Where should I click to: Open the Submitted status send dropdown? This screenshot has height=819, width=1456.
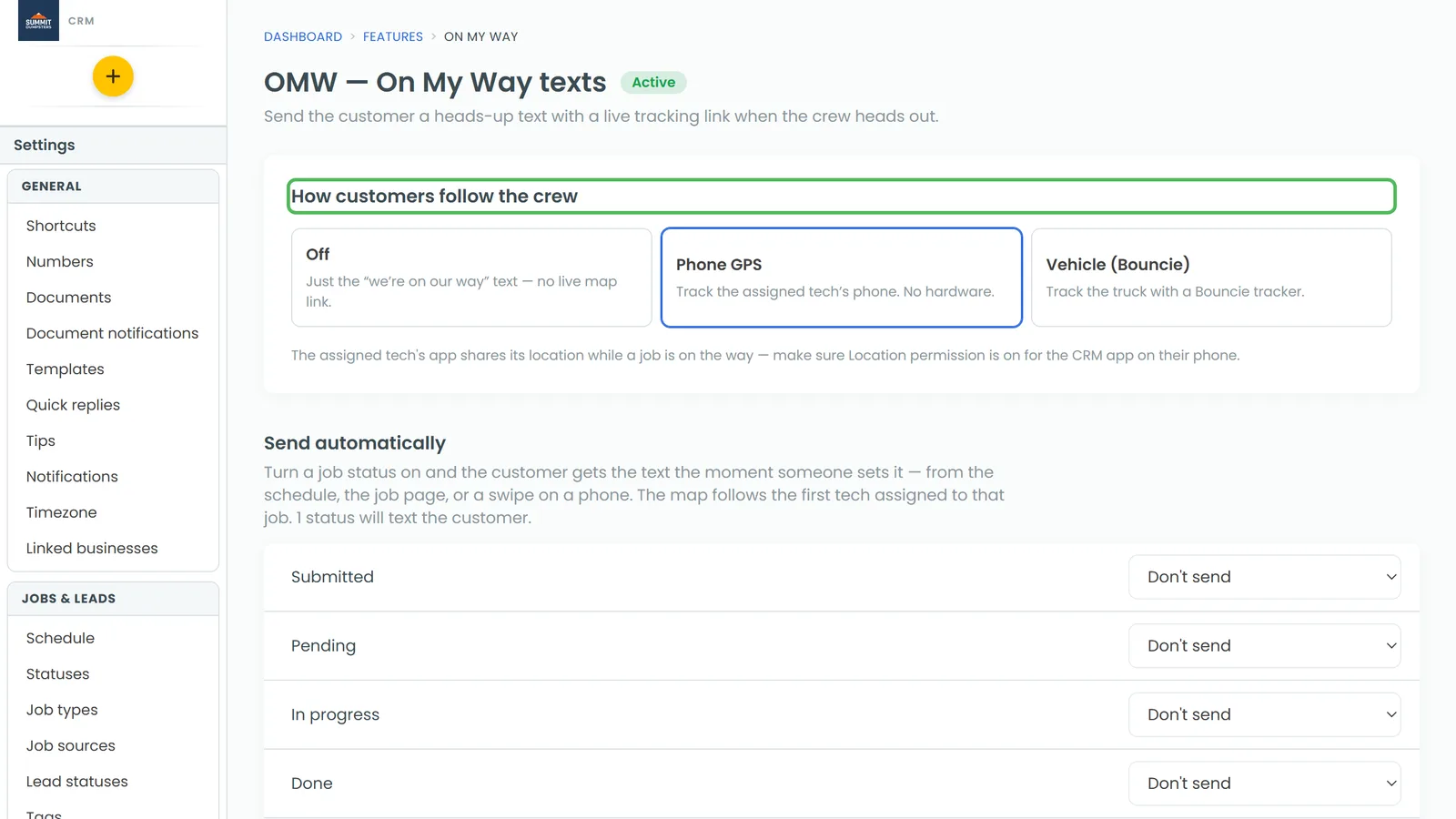pyautogui.click(x=1265, y=577)
